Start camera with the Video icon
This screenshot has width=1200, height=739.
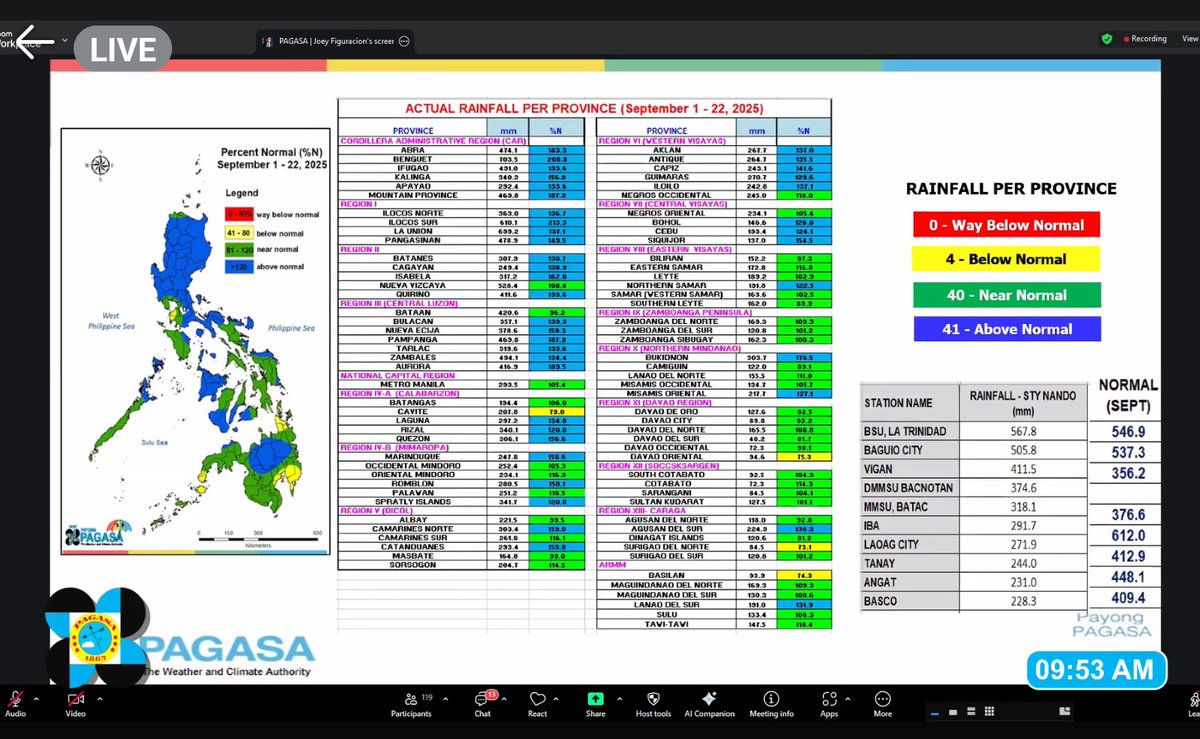coord(75,700)
